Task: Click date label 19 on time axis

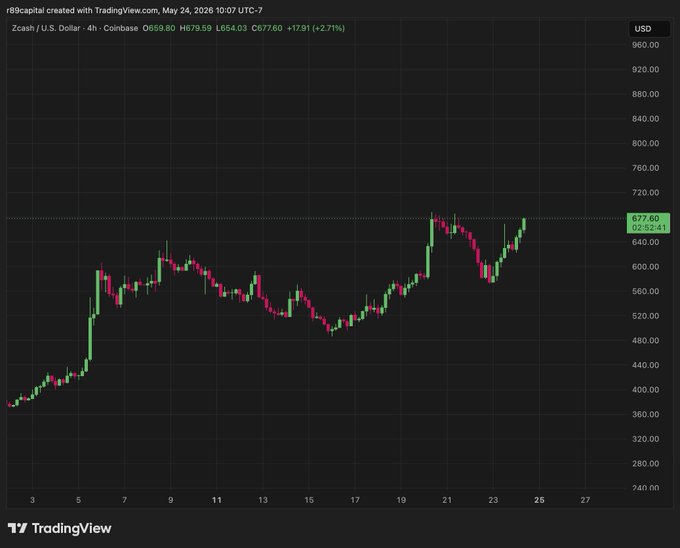Action: point(401,500)
